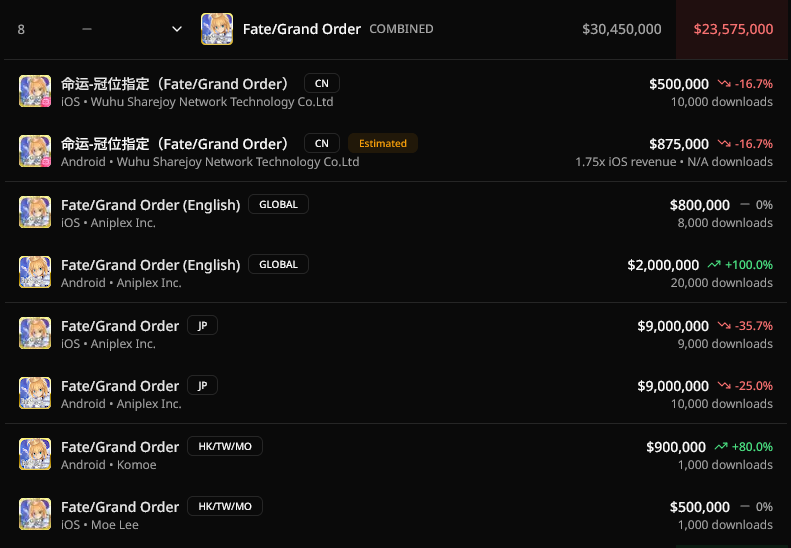The image size is (791, 548).
Task: Click the 'Android • Komoe' subtitle
Action: [x=108, y=465]
